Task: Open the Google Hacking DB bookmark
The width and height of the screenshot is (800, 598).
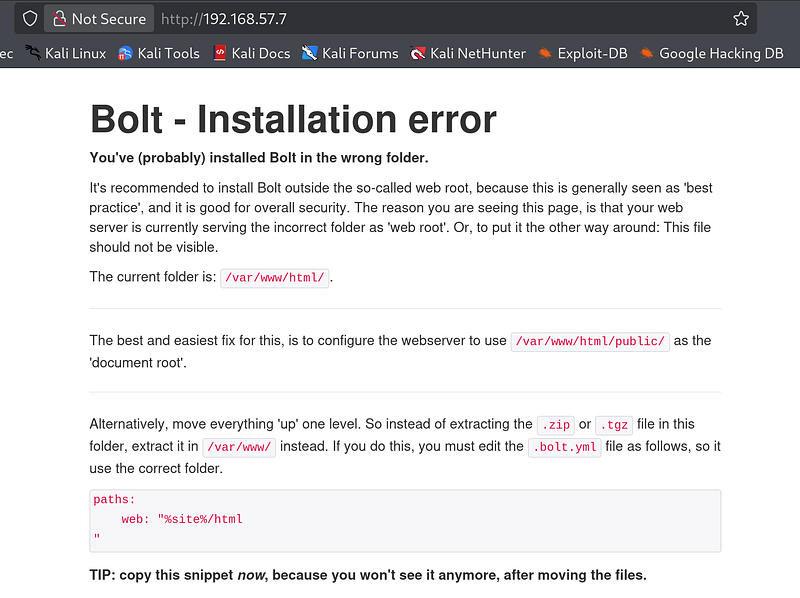Action: coord(711,53)
